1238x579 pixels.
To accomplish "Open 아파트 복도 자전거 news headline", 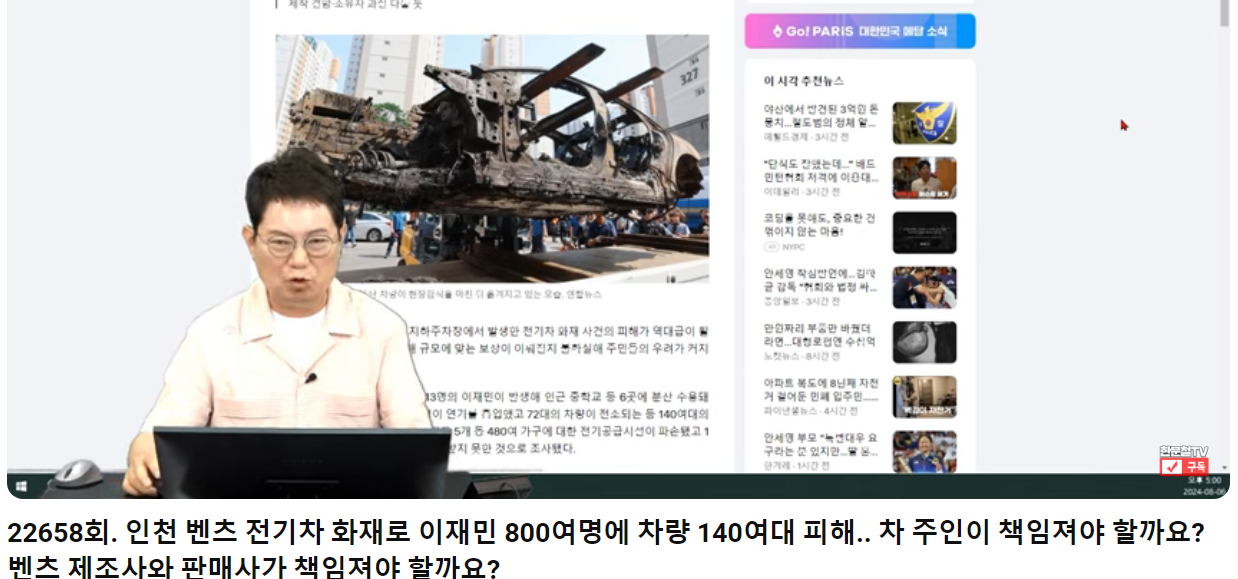I will click(x=820, y=390).
